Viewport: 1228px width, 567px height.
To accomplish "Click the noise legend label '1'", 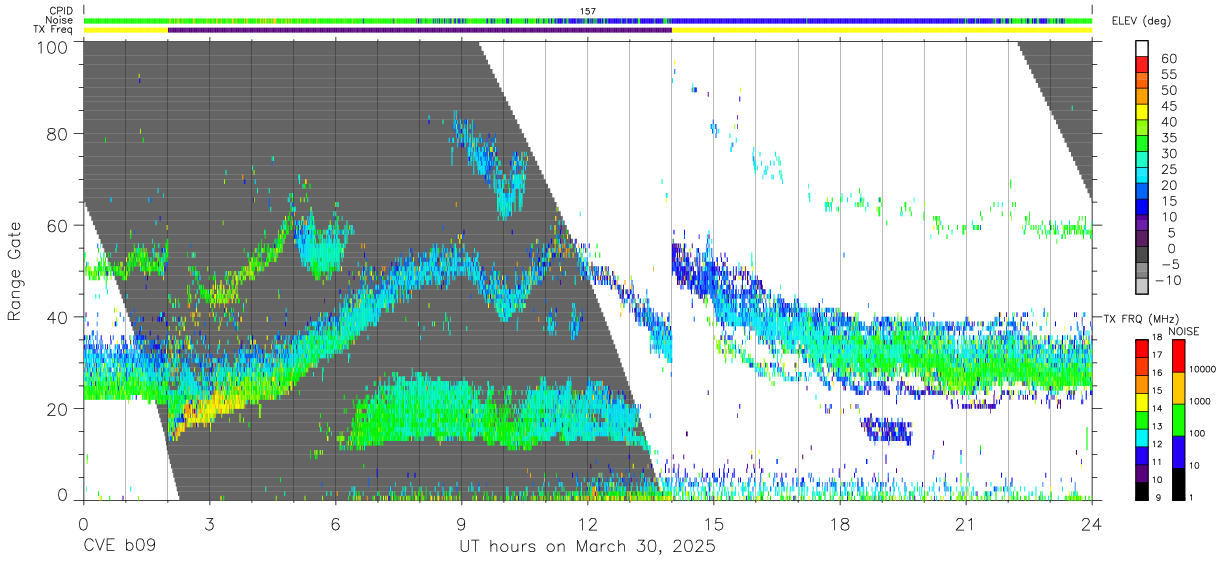I will point(1192,496).
